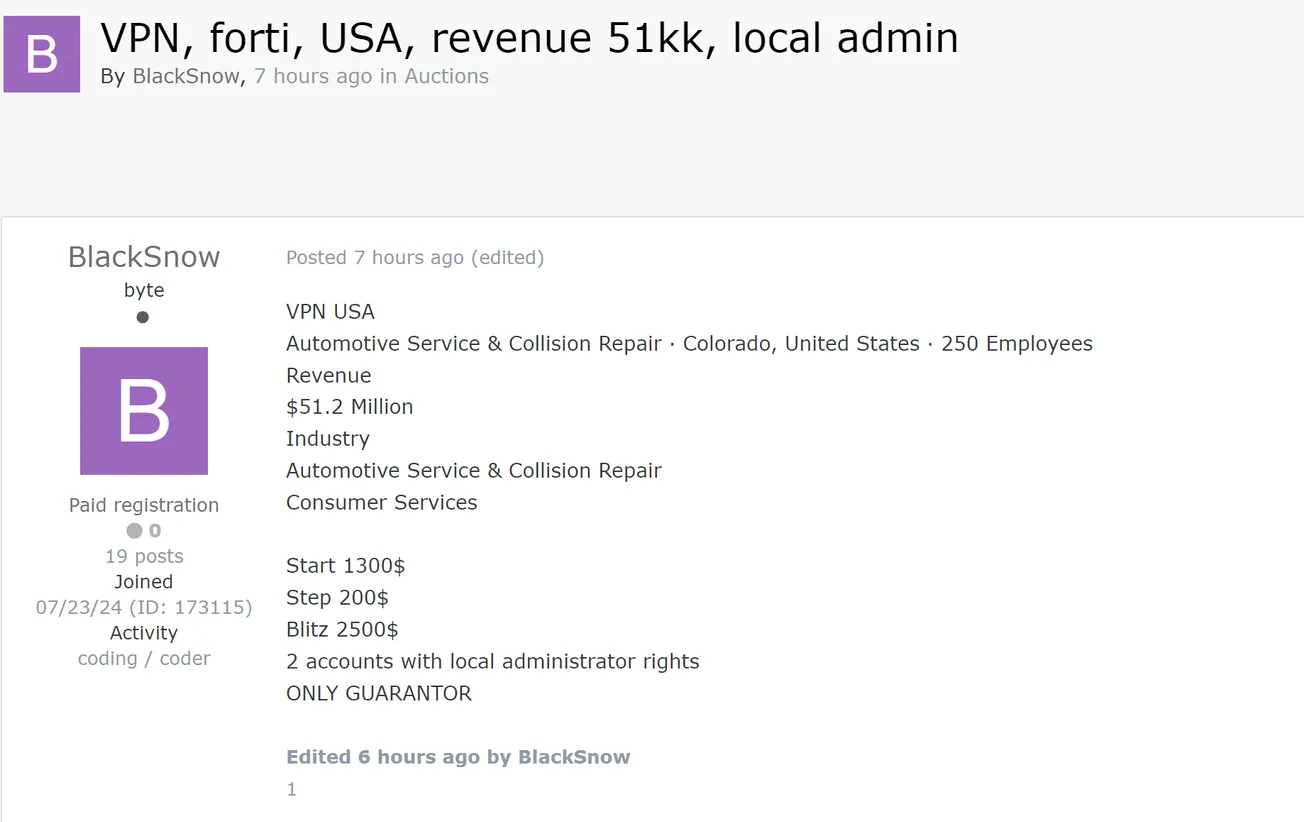View the "19 posts" count for BlackSnow

pyautogui.click(x=144, y=556)
